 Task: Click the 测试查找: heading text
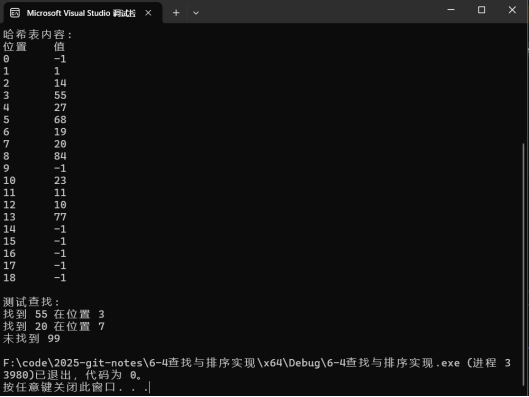point(31,302)
